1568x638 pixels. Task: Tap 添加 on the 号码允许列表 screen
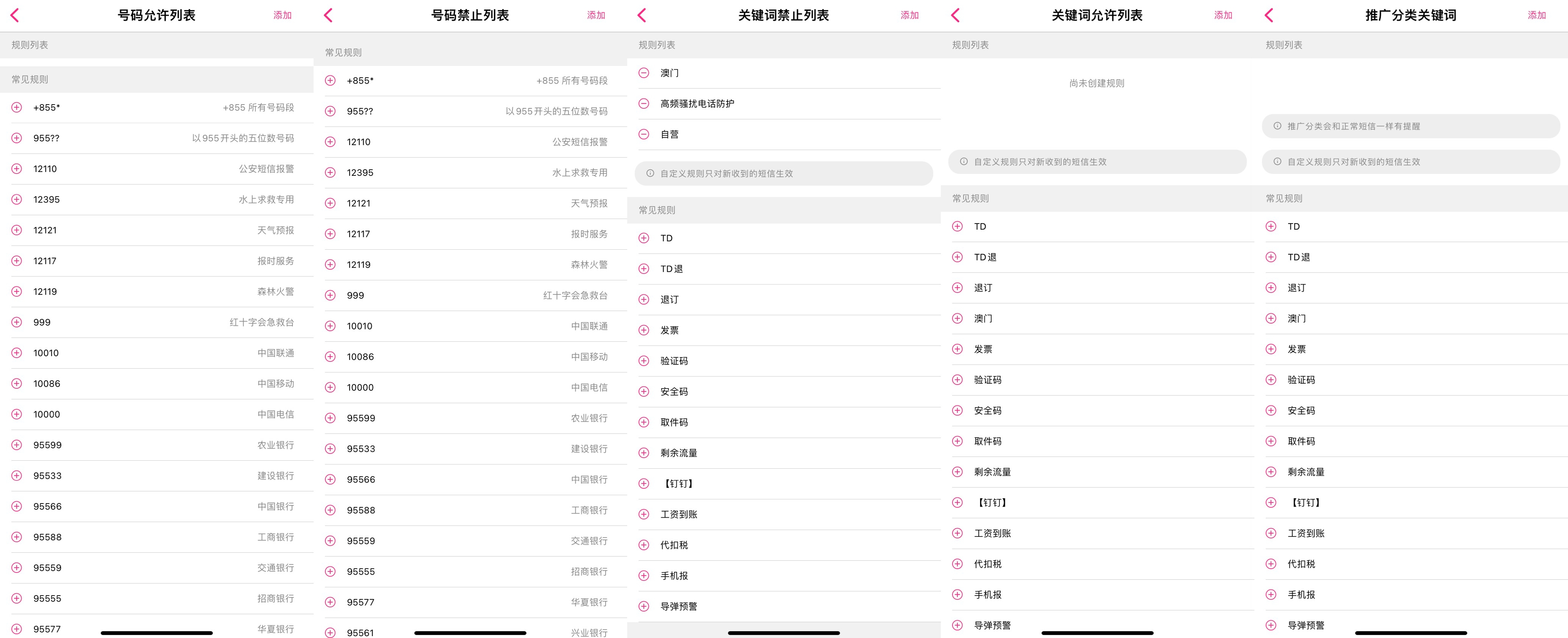pyautogui.click(x=283, y=15)
